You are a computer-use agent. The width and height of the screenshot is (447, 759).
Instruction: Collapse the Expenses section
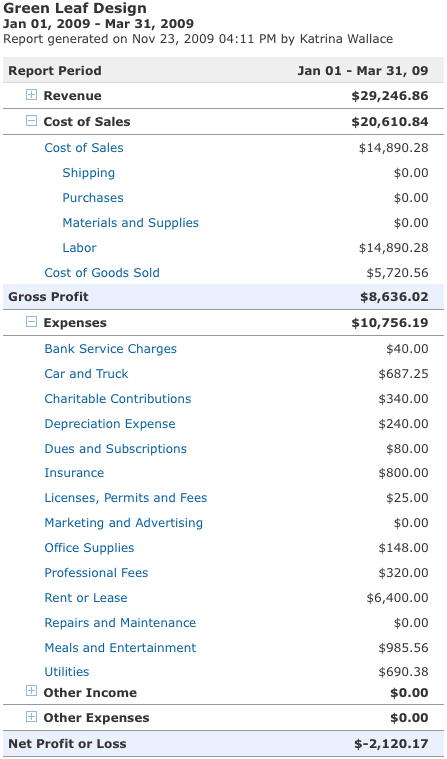[x=31, y=321]
